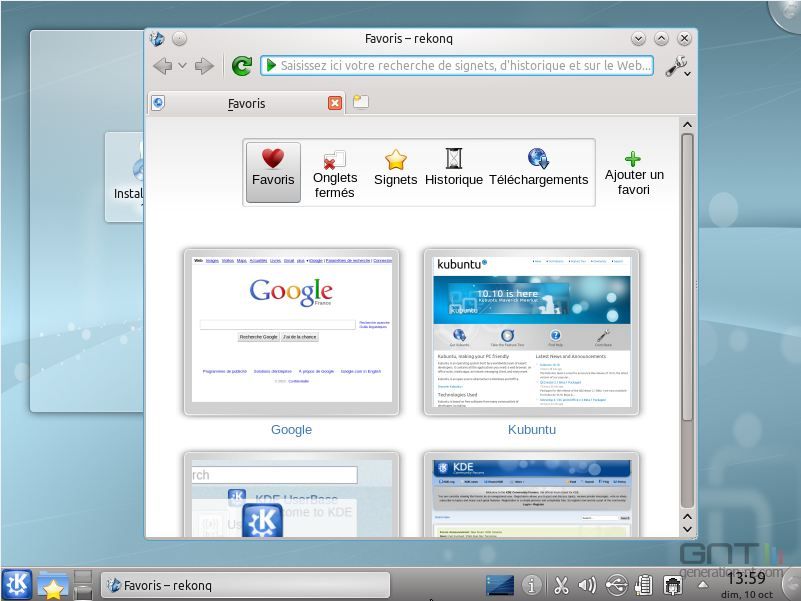The height and width of the screenshot is (601, 801).
Task: Open the Klipper scissors clipboard icon
Action: pos(561,585)
